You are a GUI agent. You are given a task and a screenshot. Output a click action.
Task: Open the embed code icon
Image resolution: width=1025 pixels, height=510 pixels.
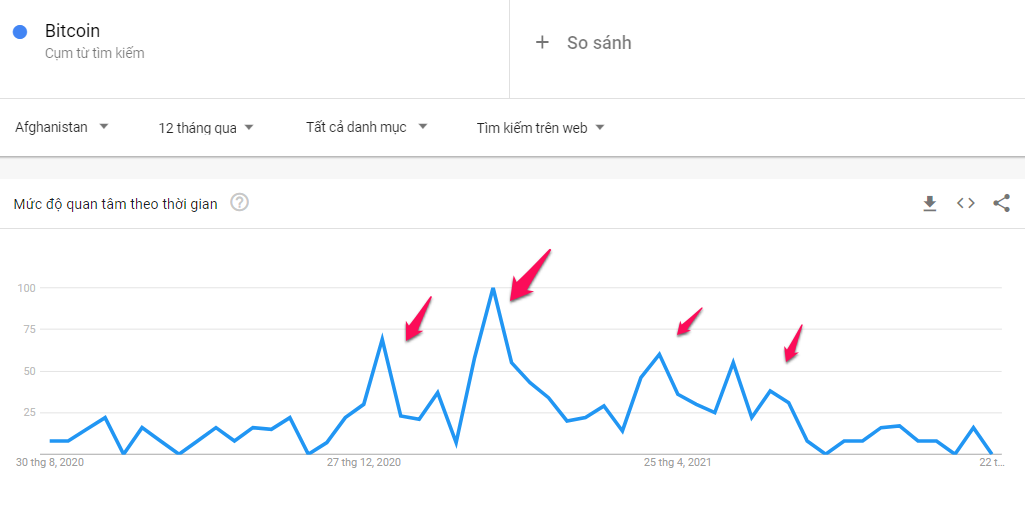click(x=966, y=203)
